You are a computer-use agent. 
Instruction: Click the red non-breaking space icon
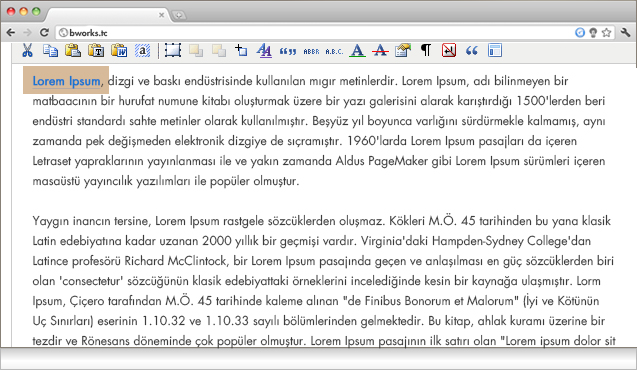tap(449, 51)
